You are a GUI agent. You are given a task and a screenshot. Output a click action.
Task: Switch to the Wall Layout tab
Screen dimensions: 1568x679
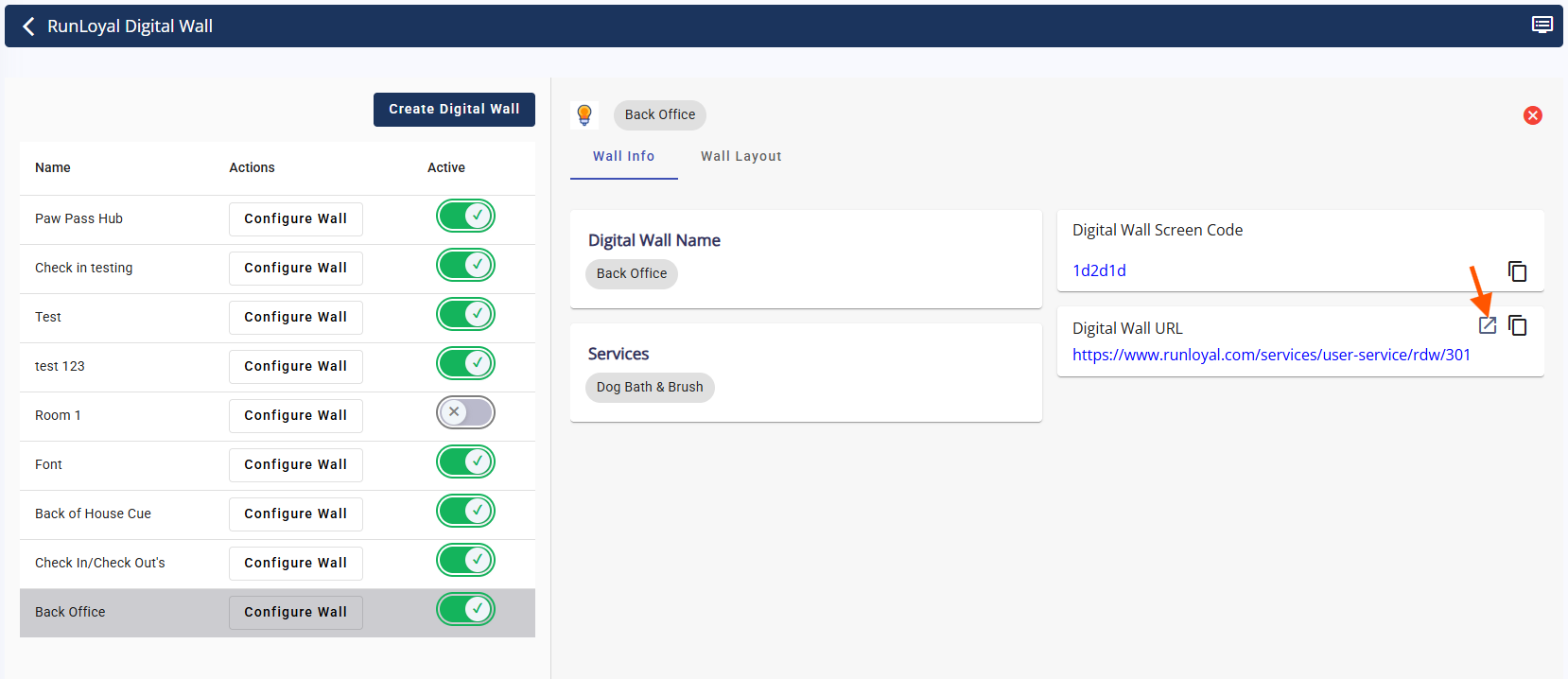click(741, 156)
